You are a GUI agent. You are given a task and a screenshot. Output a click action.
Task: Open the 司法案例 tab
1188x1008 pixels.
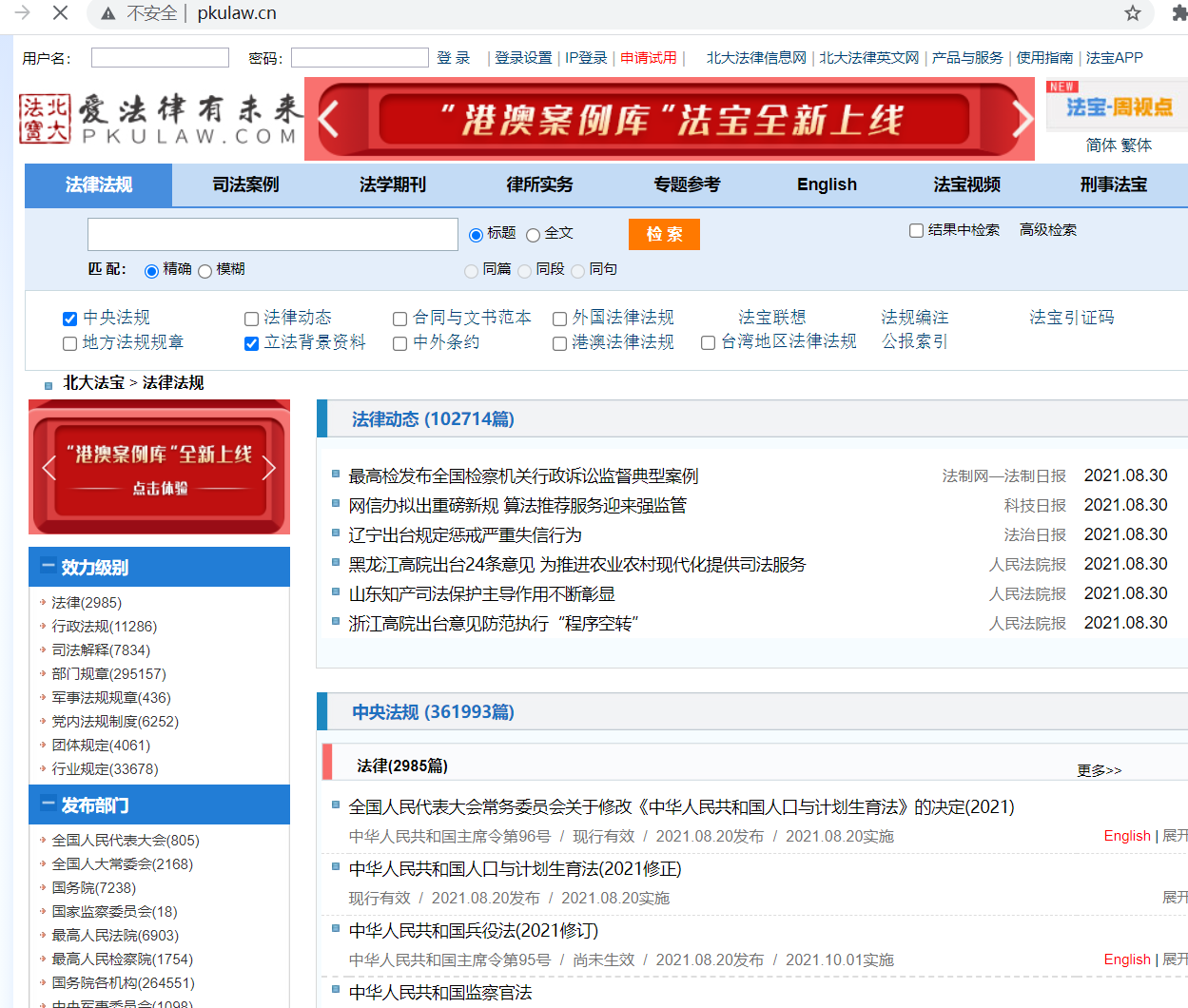pyautogui.click(x=245, y=184)
